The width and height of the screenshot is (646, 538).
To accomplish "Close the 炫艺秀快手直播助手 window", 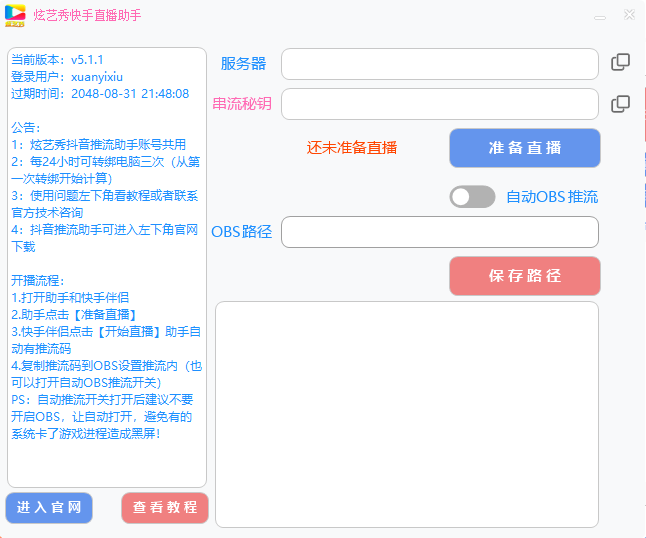I will point(629,15).
